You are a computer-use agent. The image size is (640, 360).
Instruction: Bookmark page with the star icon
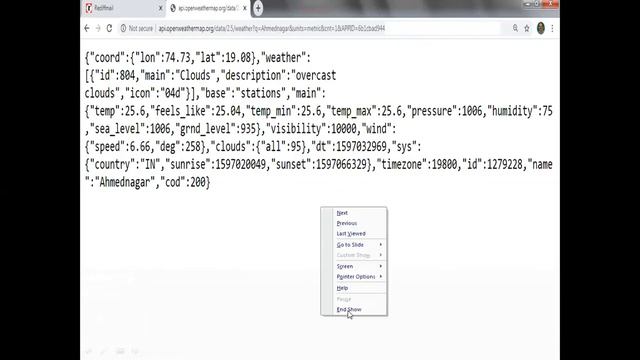[527, 28]
